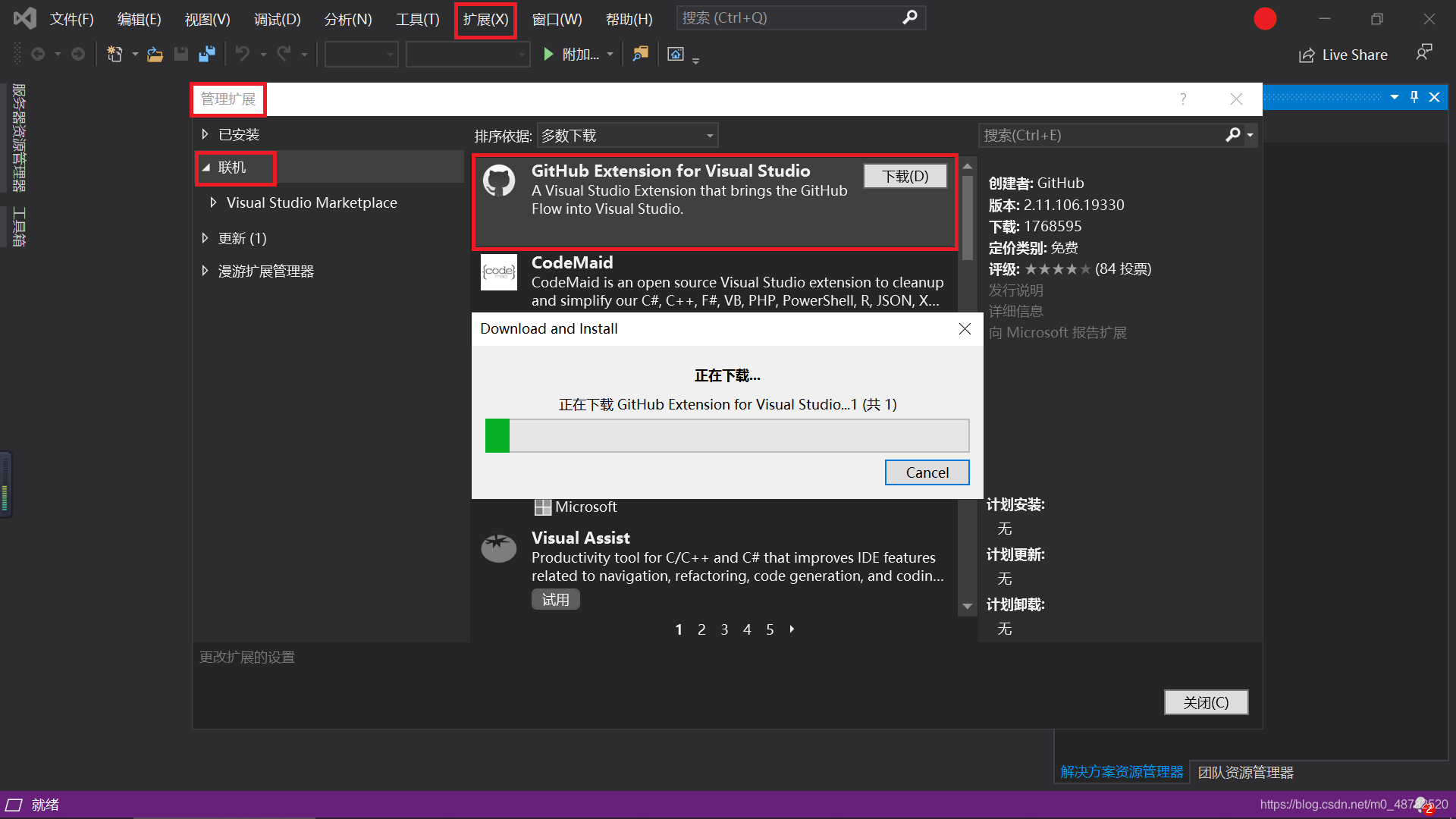1456x819 pixels.
Task: Click the navigate forward arrow icon
Action: 78,54
